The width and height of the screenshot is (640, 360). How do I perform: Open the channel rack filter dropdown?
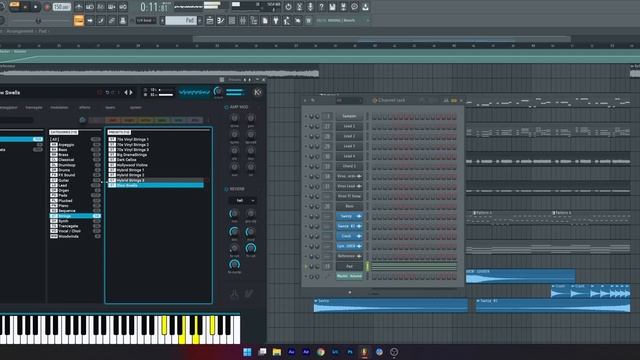click(349, 100)
